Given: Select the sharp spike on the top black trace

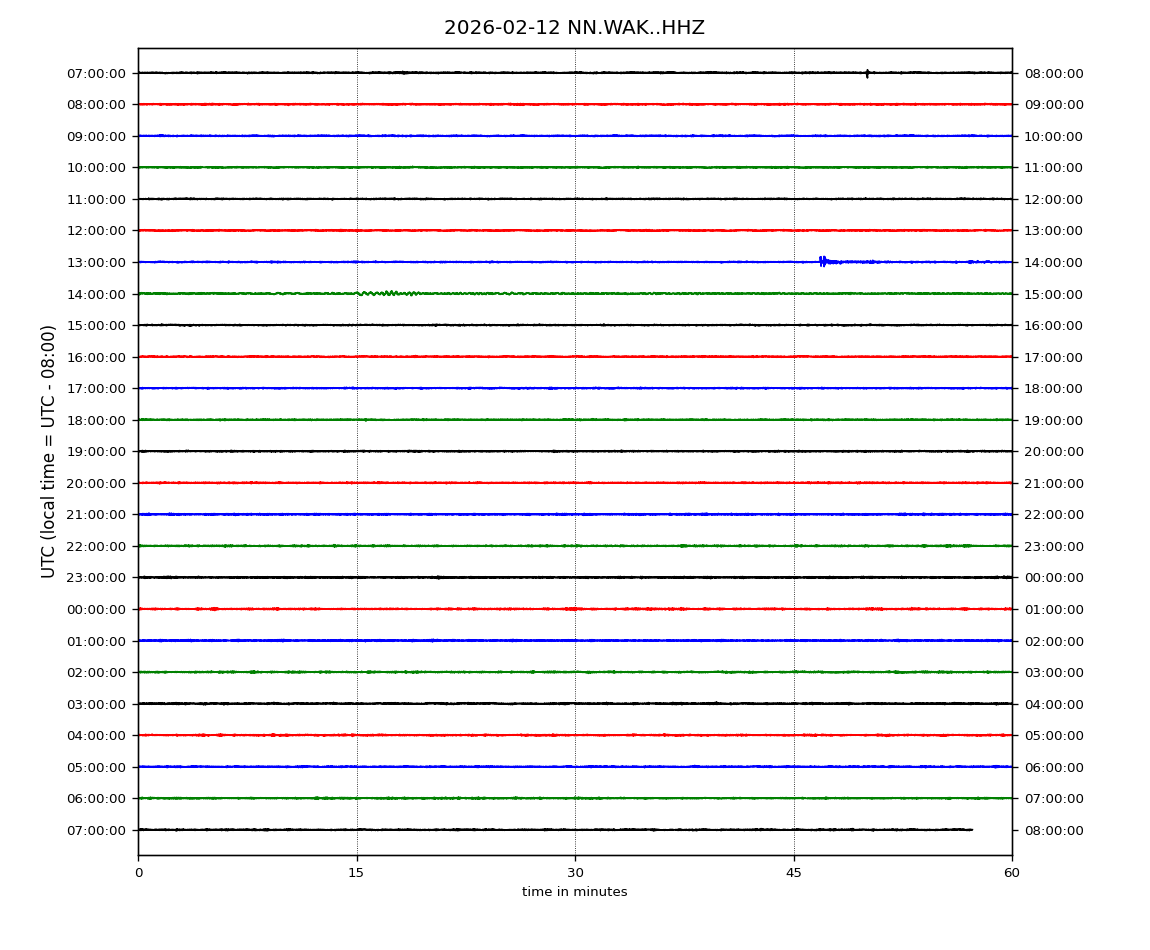Looking at the screenshot, I should [x=867, y=73].
